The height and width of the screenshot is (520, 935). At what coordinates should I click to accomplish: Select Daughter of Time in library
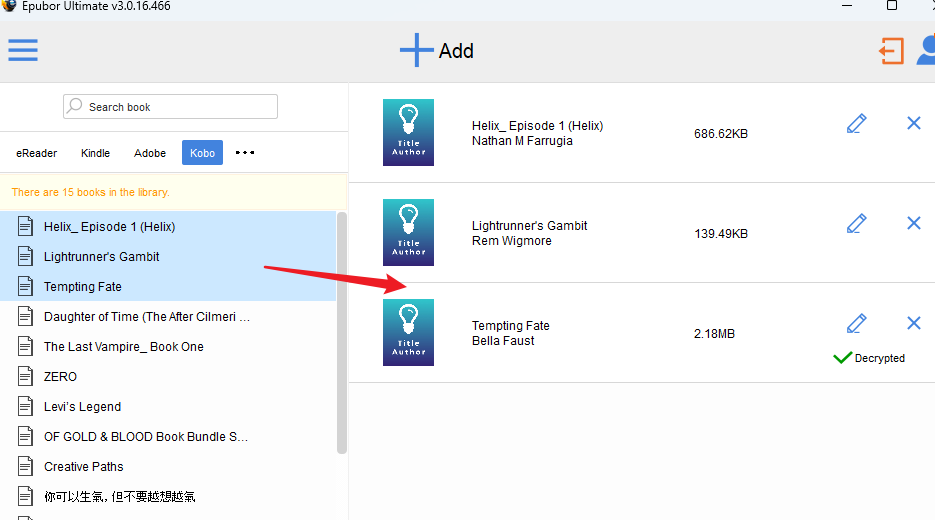coord(168,317)
